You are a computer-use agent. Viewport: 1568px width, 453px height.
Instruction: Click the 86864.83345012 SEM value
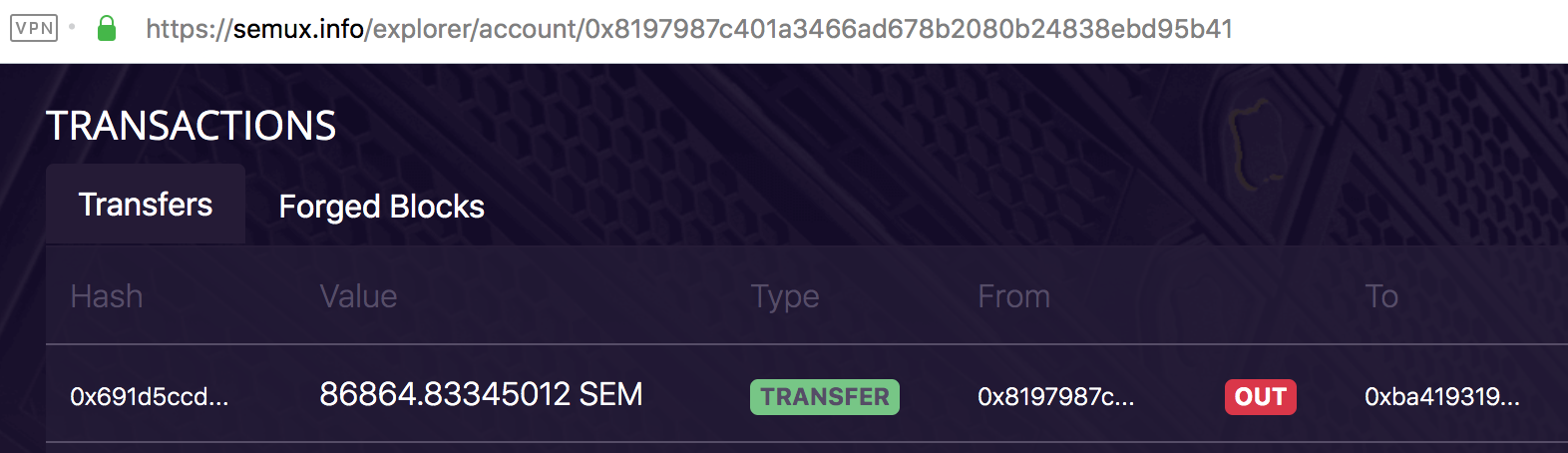[x=481, y=395]
